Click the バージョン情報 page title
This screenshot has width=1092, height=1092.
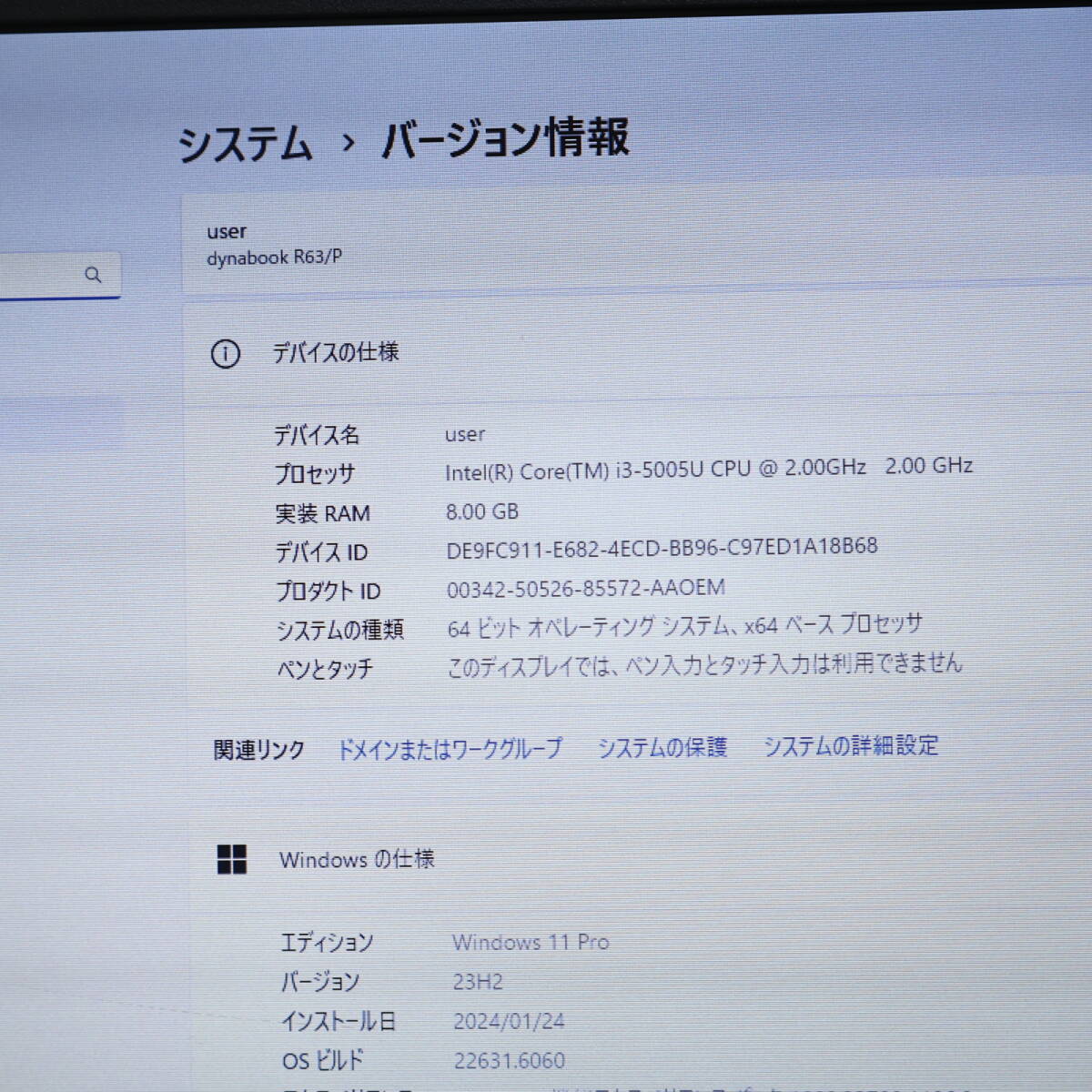506,138
